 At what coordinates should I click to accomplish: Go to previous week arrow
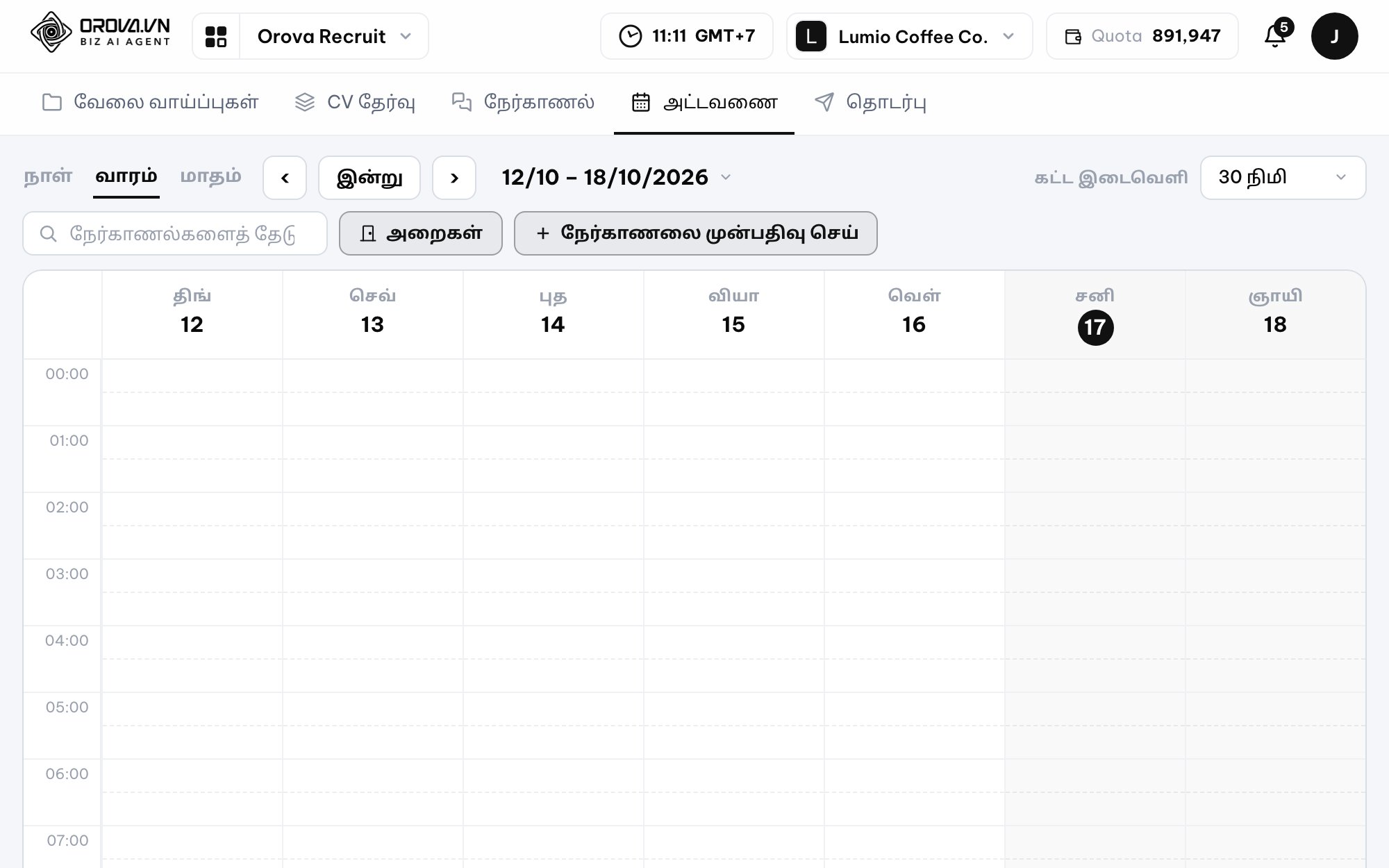point(285,178)
